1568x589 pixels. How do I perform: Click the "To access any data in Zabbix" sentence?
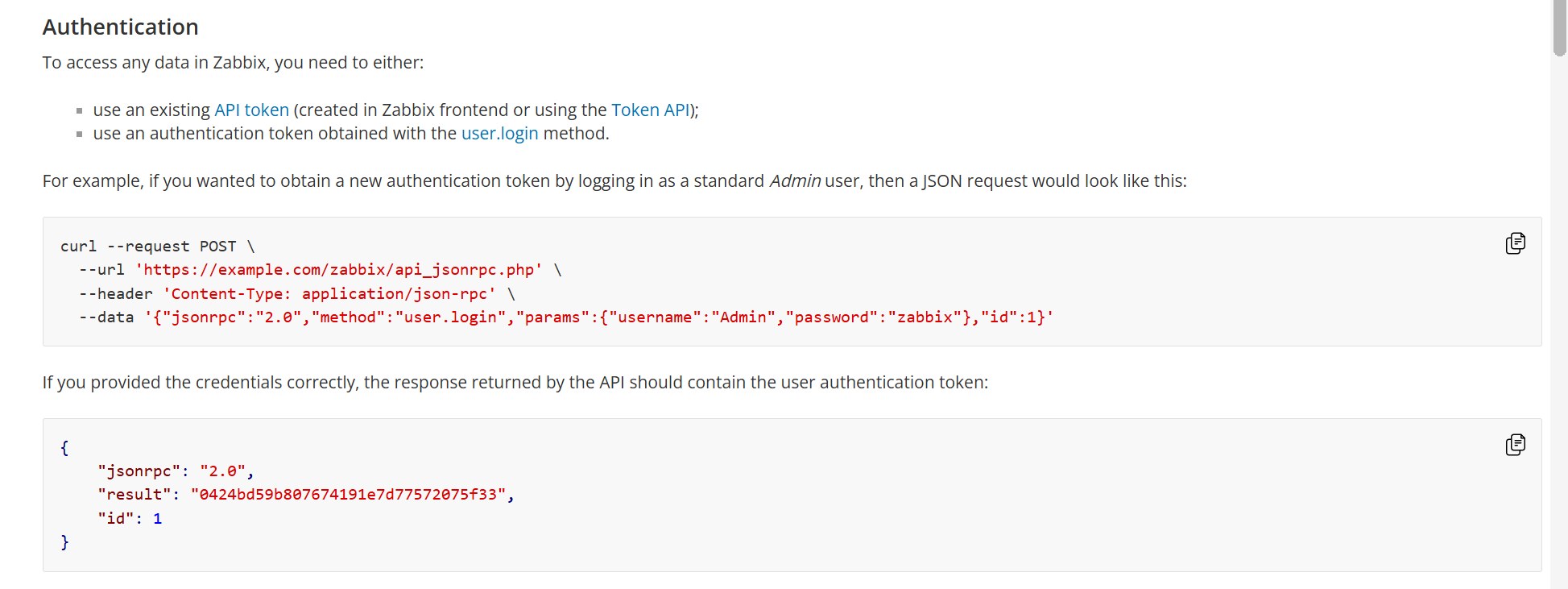[x=233, y=63]
